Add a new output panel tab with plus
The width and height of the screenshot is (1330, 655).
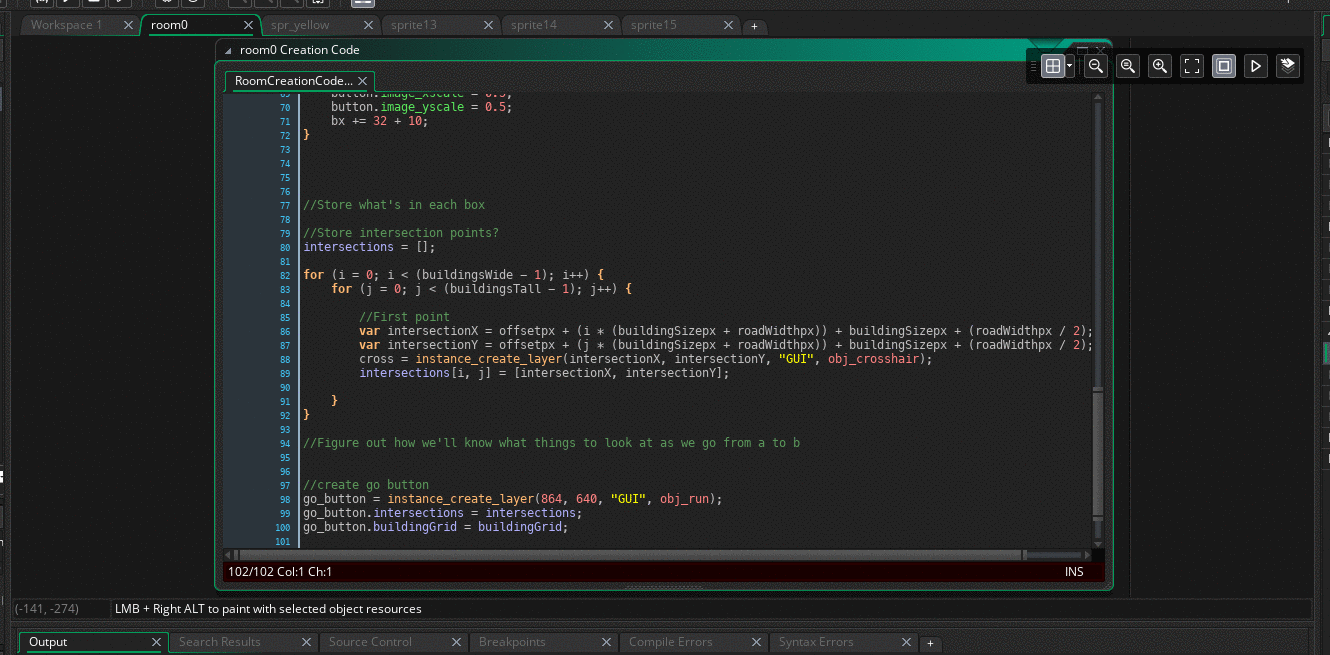[x=929, y=643]
